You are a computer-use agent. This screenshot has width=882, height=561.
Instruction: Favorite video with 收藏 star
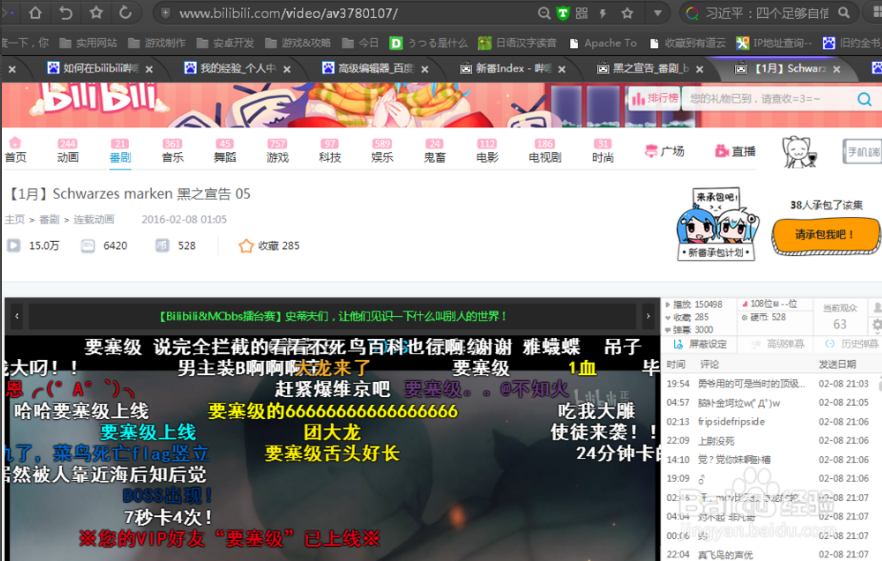pyautogui.click(x=246, y=245)
